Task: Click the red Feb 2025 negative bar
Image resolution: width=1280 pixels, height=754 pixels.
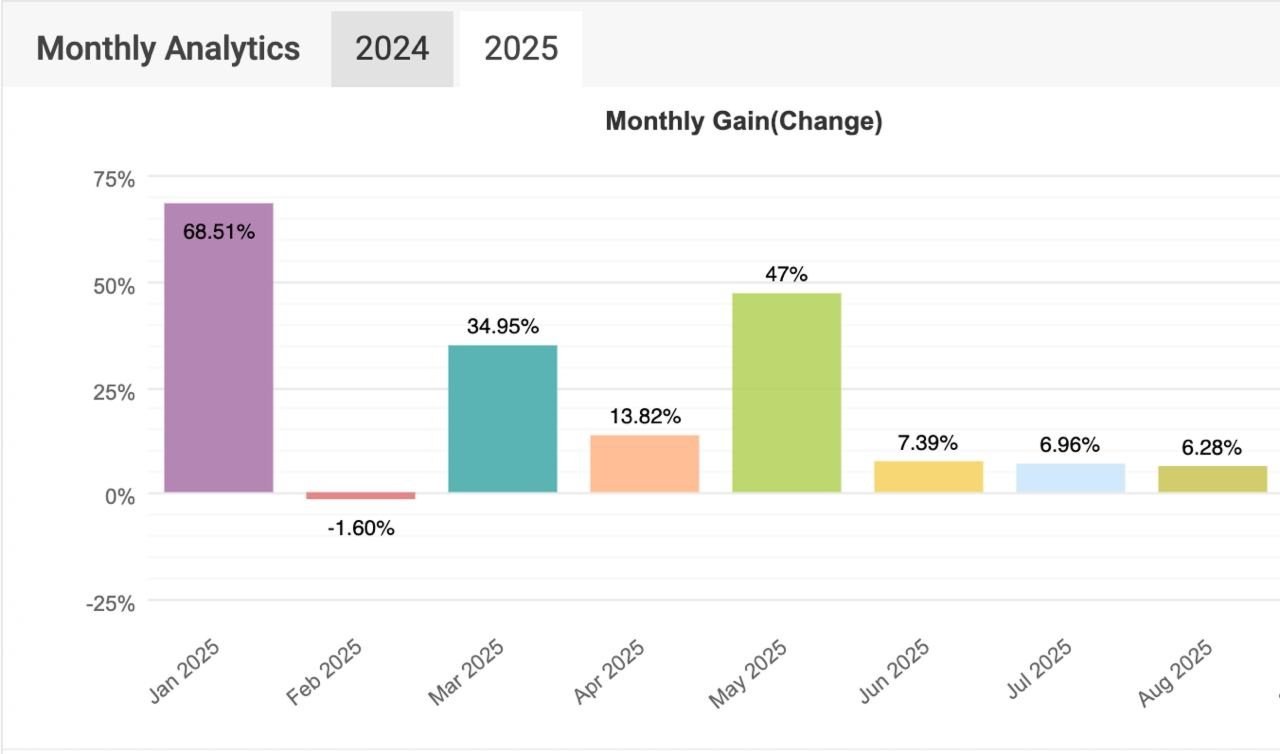Action: (361, 496)
